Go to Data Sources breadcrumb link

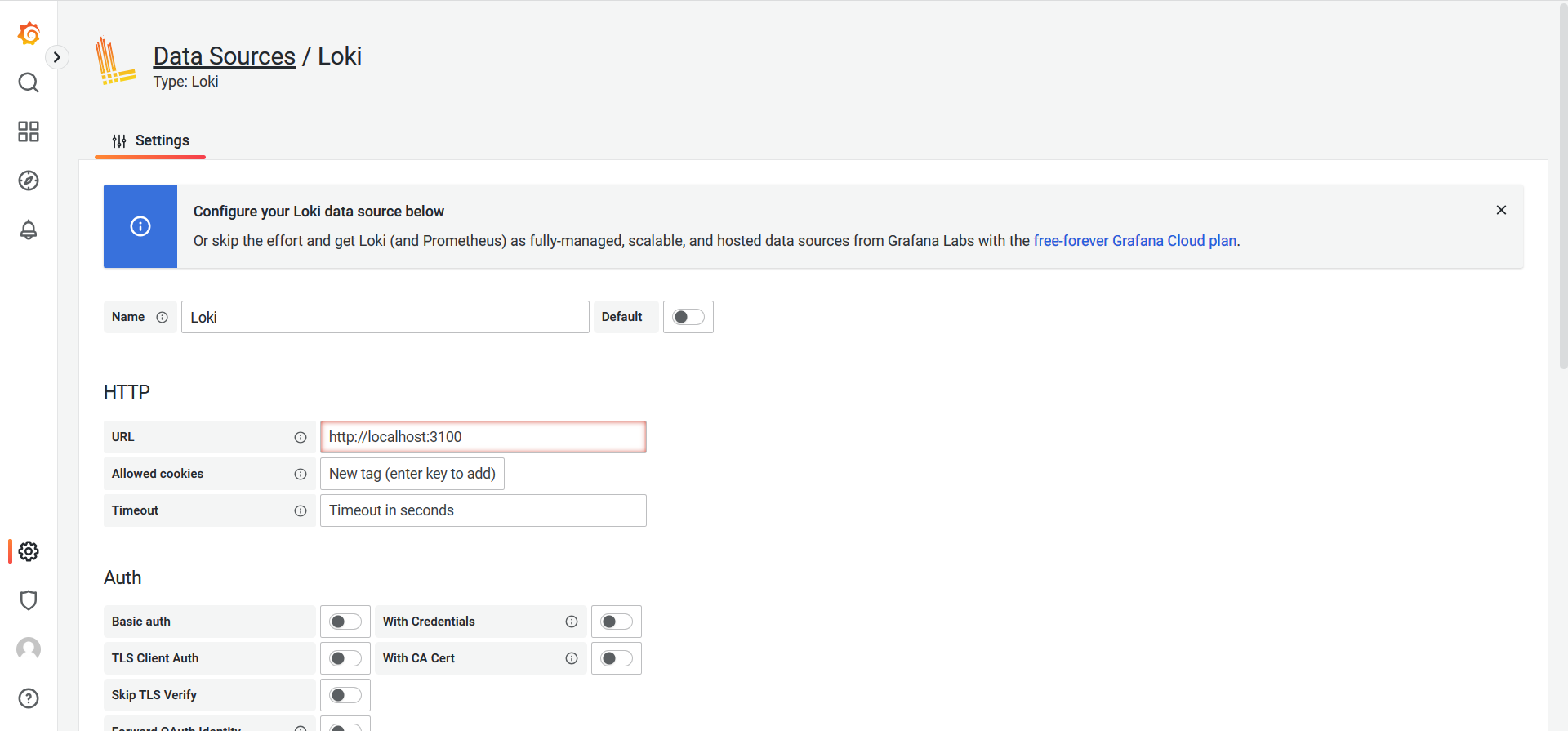point(225,56)
